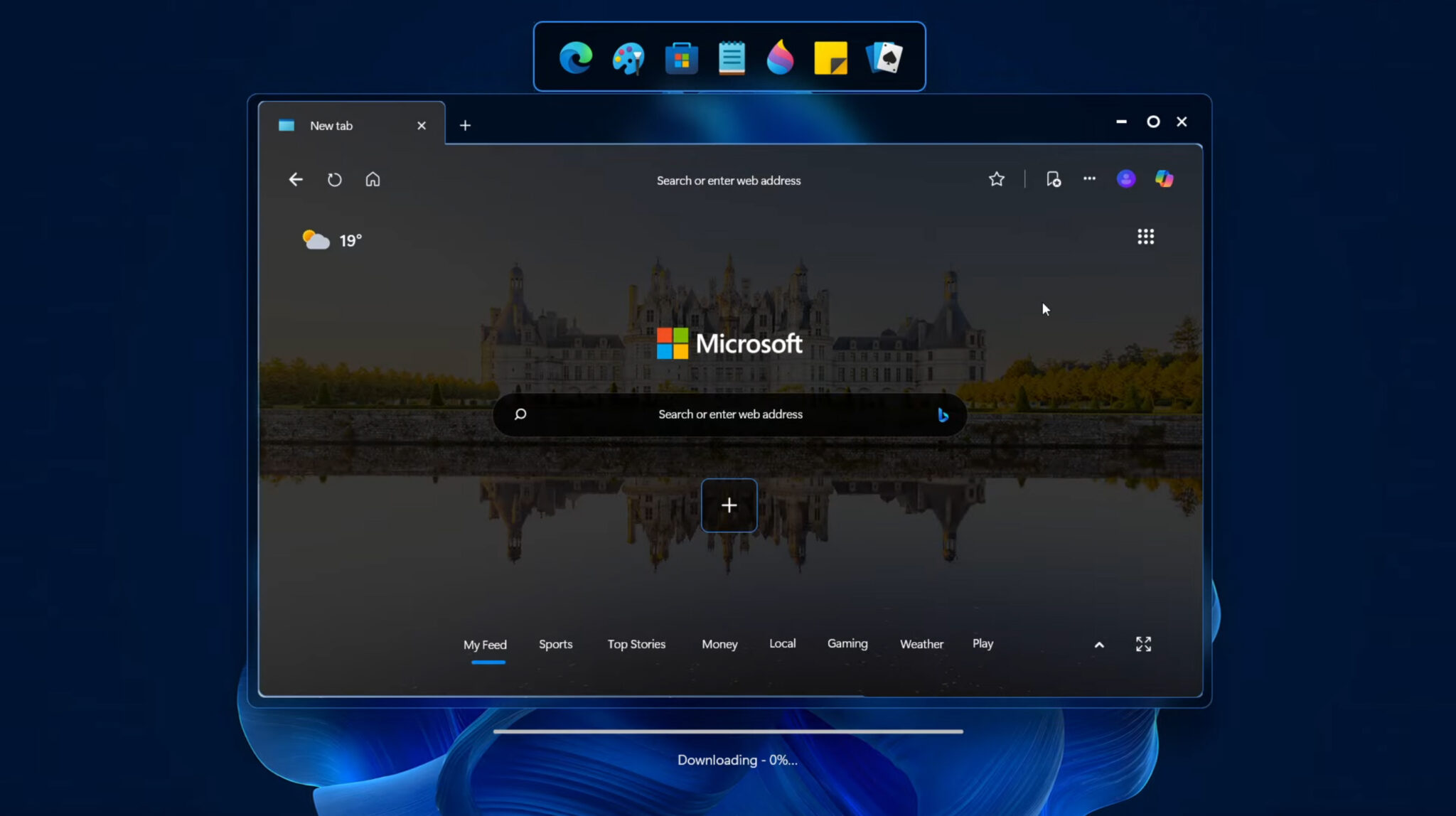Switch to the Sports feed tab
Screen dimensions: 1456x816
pyautogui.click(x=555, y=644)
